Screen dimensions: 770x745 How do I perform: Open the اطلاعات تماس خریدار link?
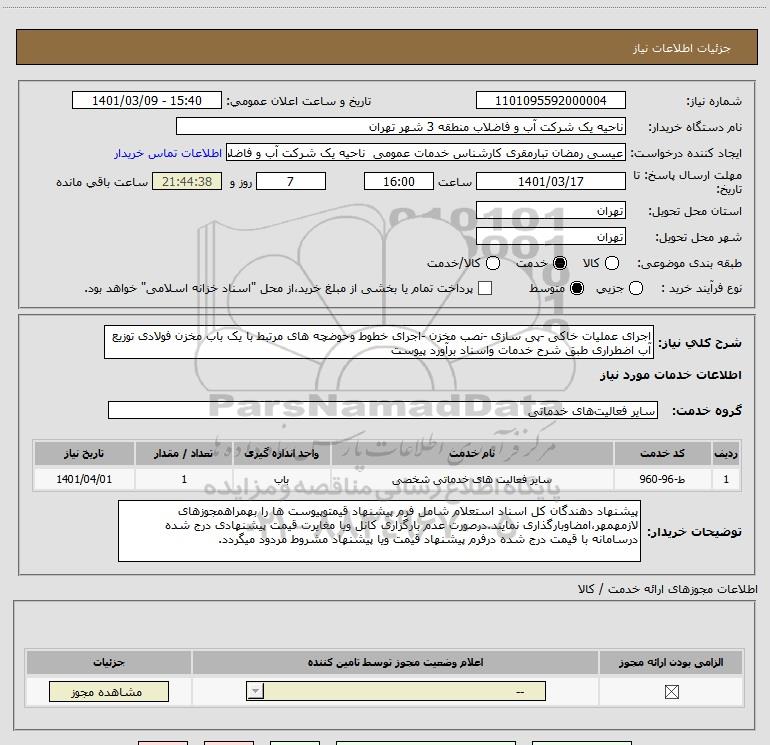tap(168, 153)
